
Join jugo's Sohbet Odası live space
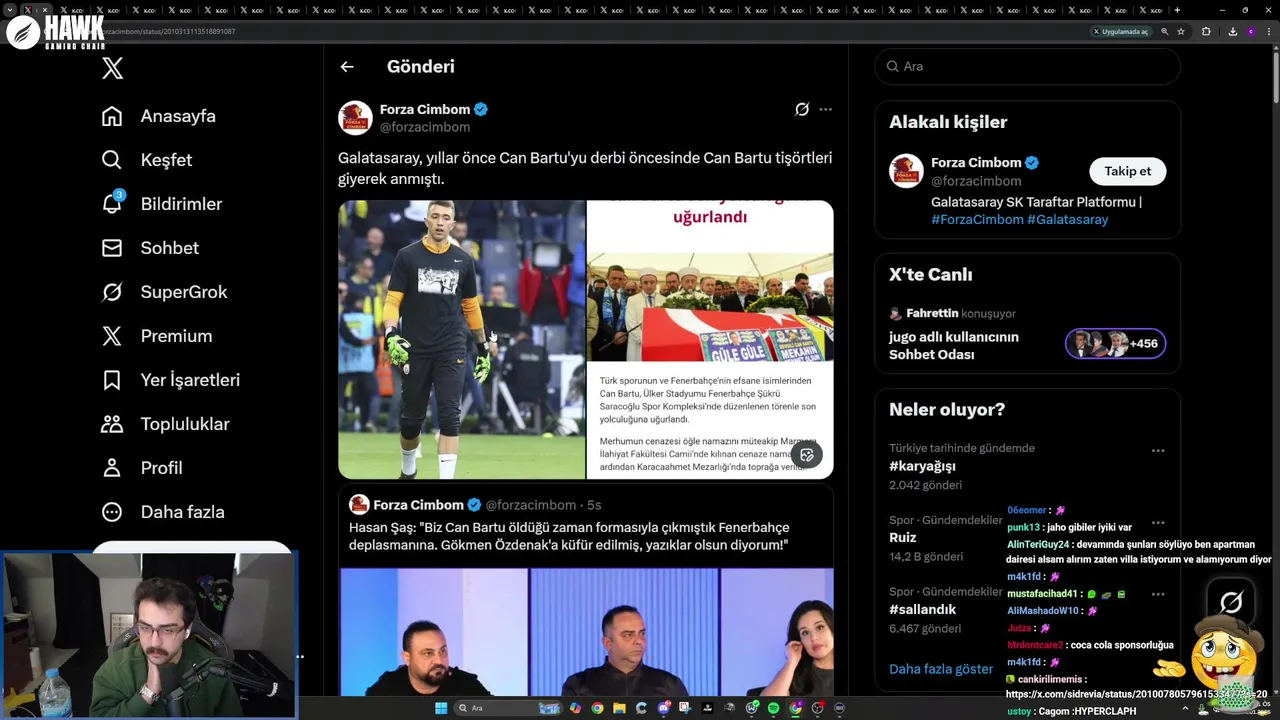(954, 346)
